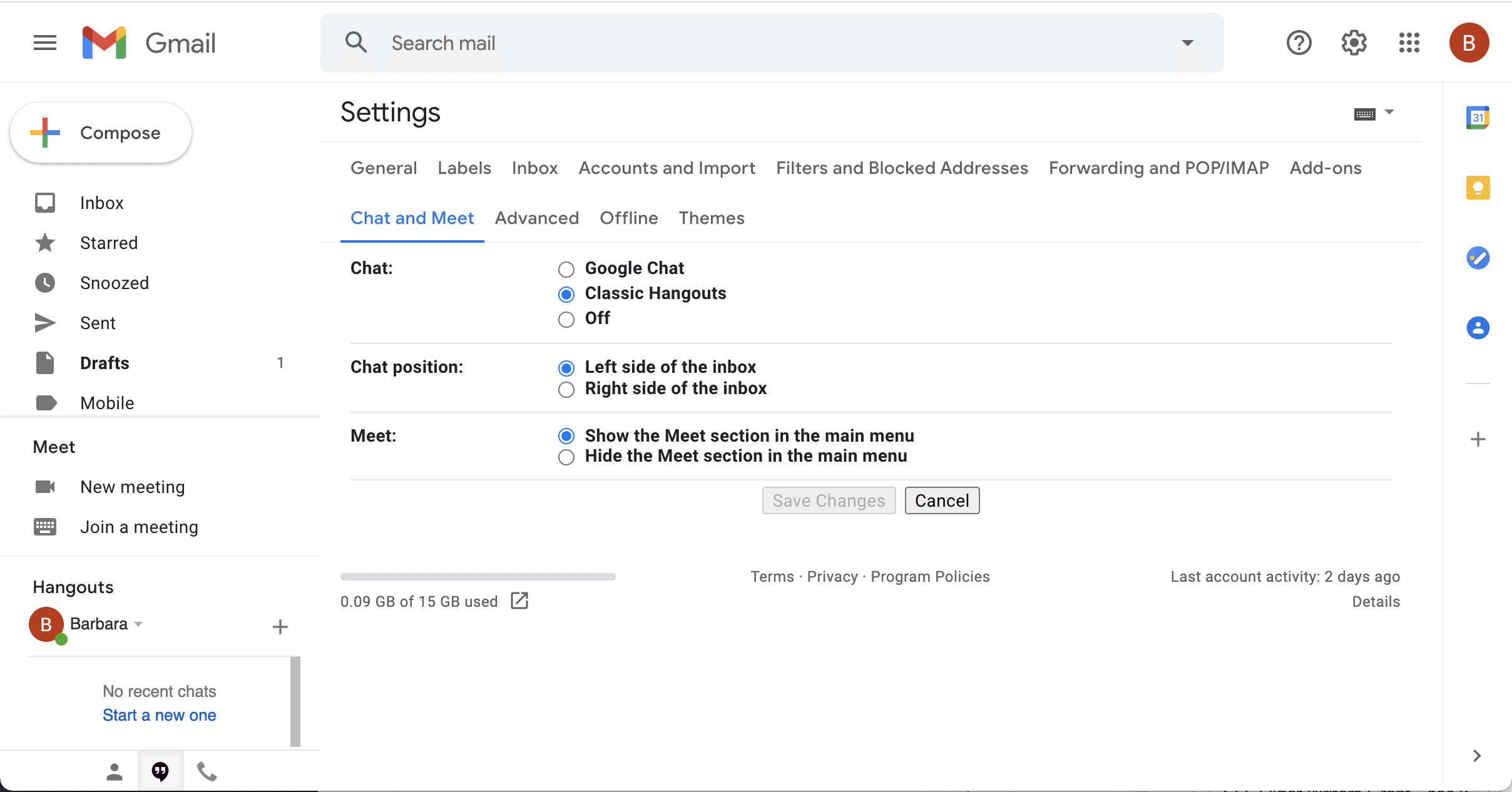Open Google Calendar side panel icon

tap(1478, 118)
